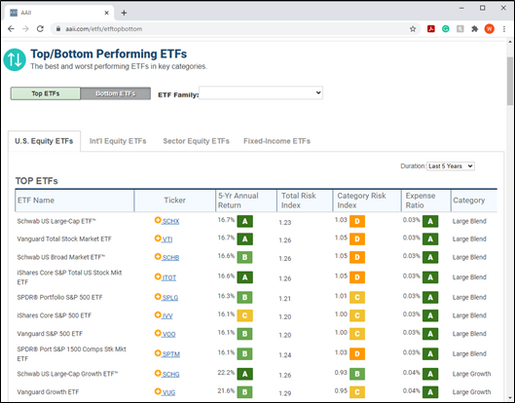
Task: Bookmark page with the star icon
Action: coord(413,29)
